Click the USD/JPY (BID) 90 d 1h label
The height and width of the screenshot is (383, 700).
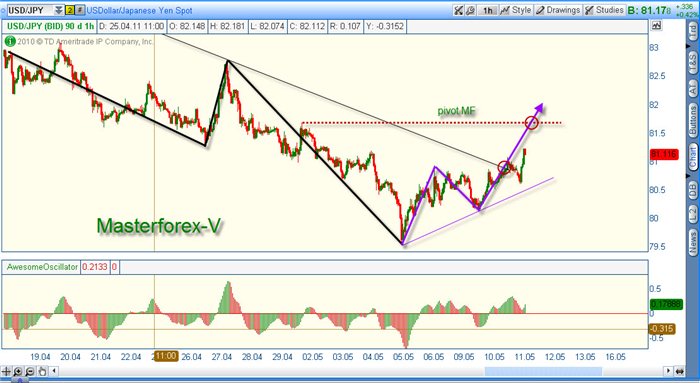[x=50, y=26]
